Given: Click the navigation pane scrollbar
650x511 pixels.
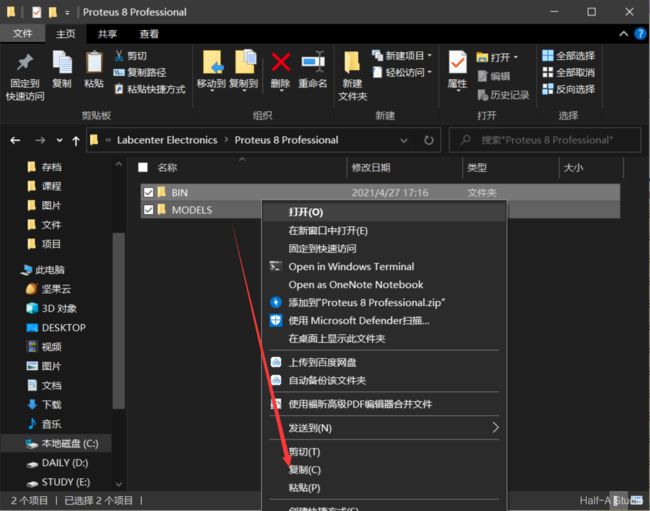Looking at the screenshot, I should 119,321.
